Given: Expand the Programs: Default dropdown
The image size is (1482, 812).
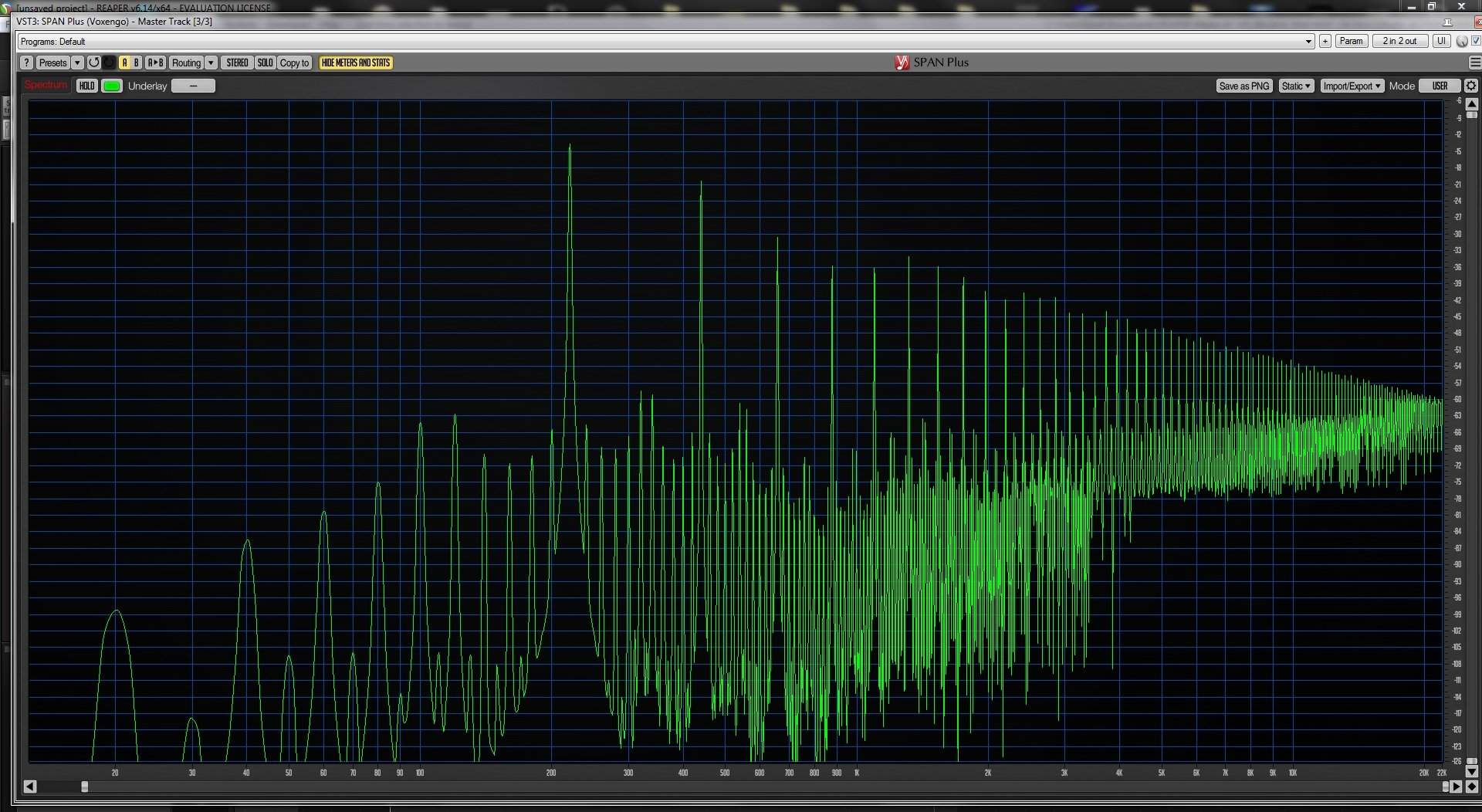Looking at the screenshot, I should coord(1308,42).
